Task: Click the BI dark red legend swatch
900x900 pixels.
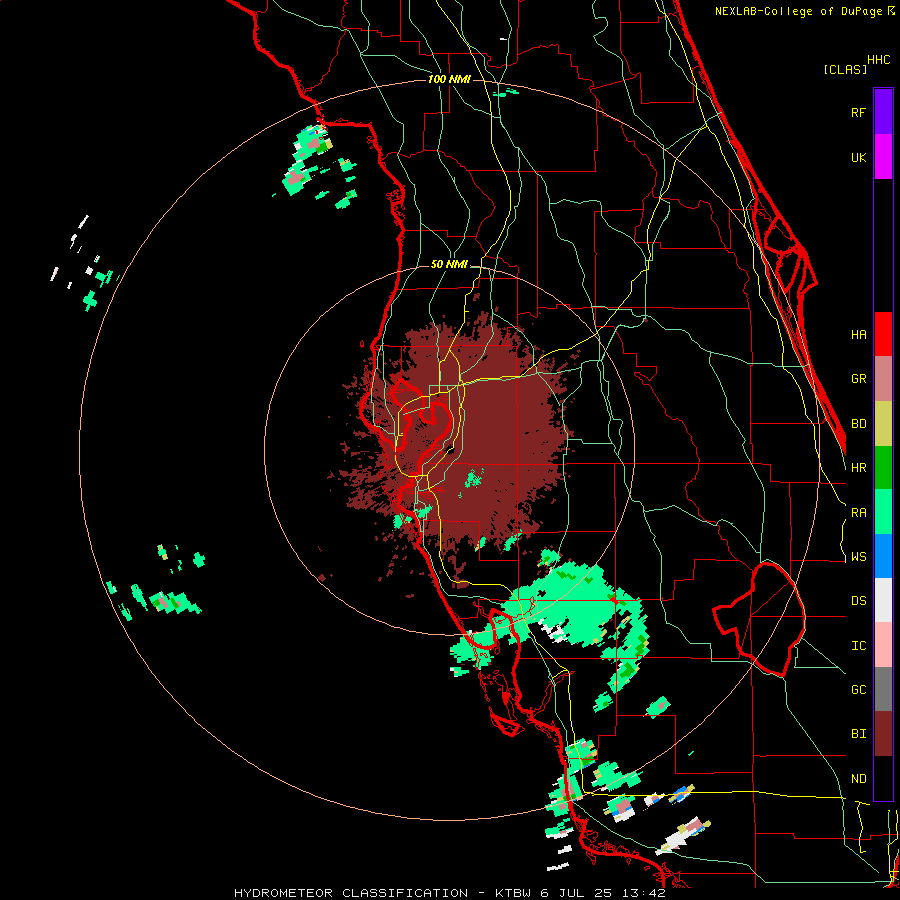Action: click(x=883, y=734)
